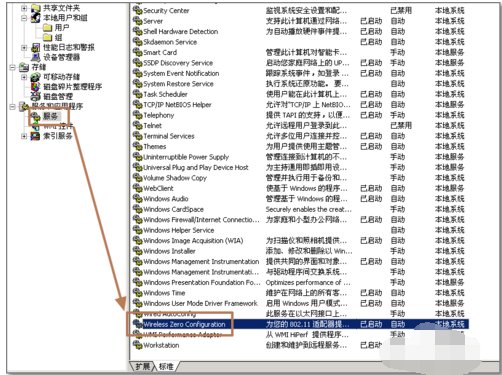Expand the 索引服务 tree node

click(x=24, y=136)
